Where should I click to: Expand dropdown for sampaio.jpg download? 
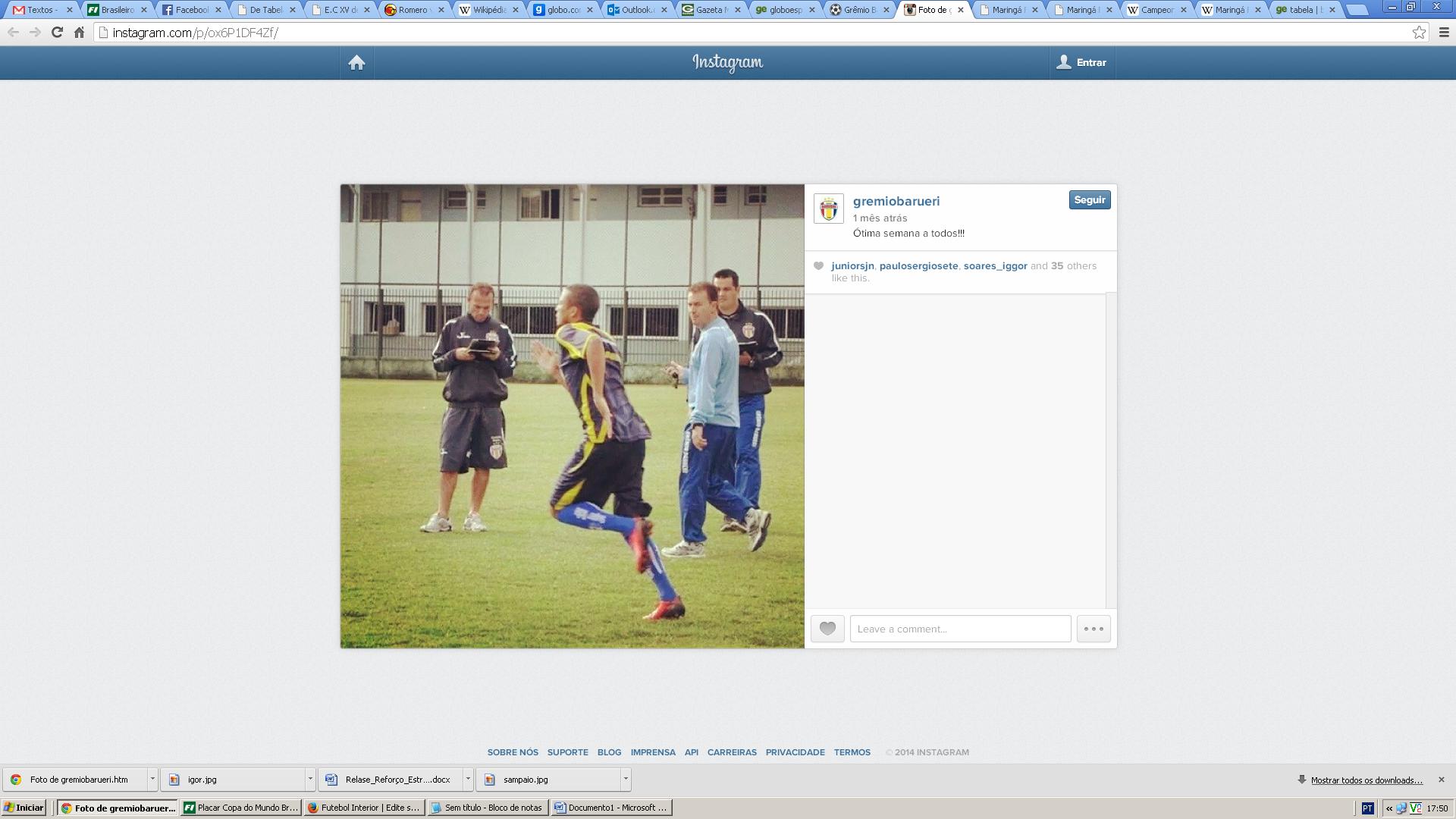(x=626, y=779)
